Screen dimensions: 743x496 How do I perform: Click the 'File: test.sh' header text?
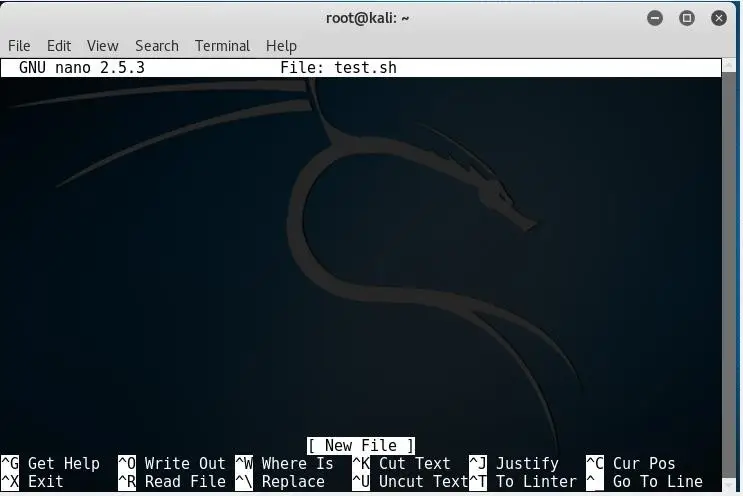pyautogui.click(x=338, y=68)
